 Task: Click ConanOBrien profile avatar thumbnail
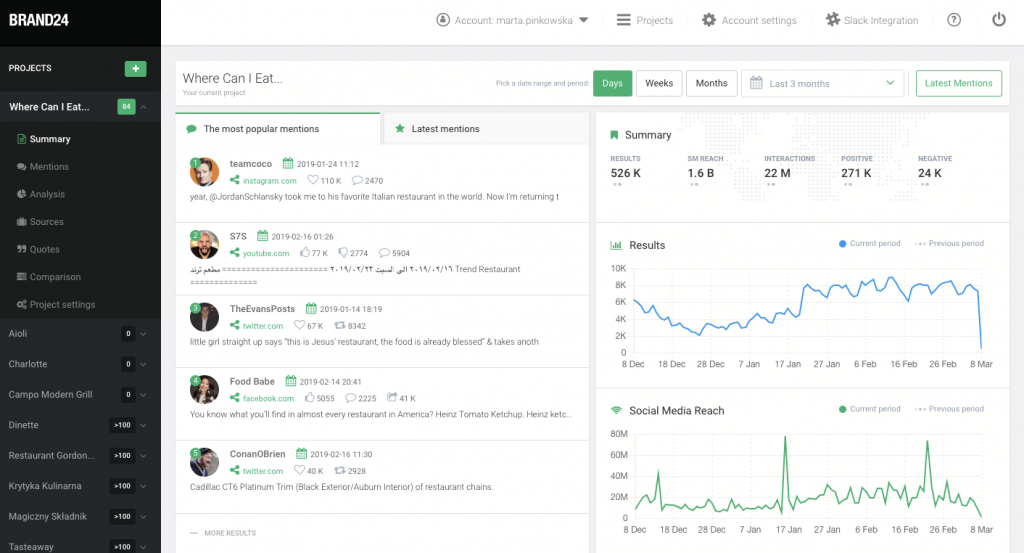[x=204, y=462]
